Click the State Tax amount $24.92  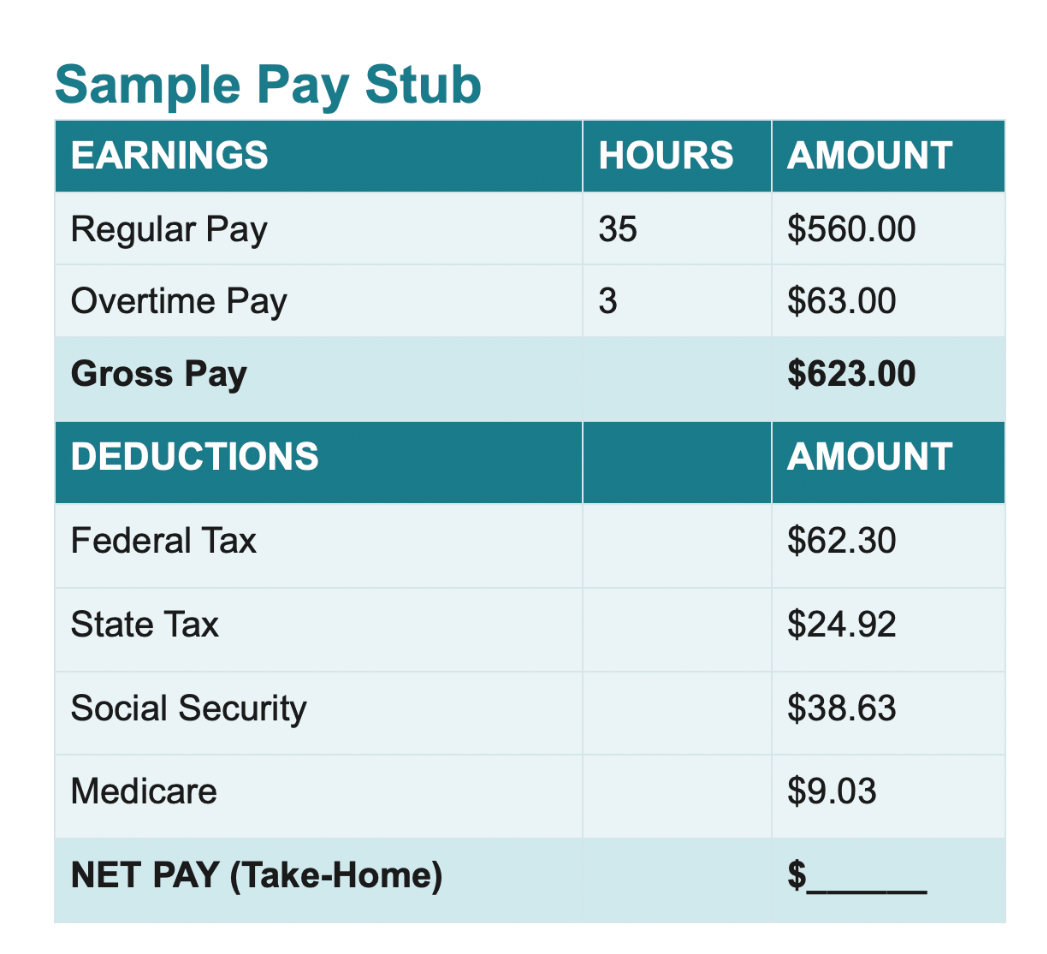[x=841, y=625]
